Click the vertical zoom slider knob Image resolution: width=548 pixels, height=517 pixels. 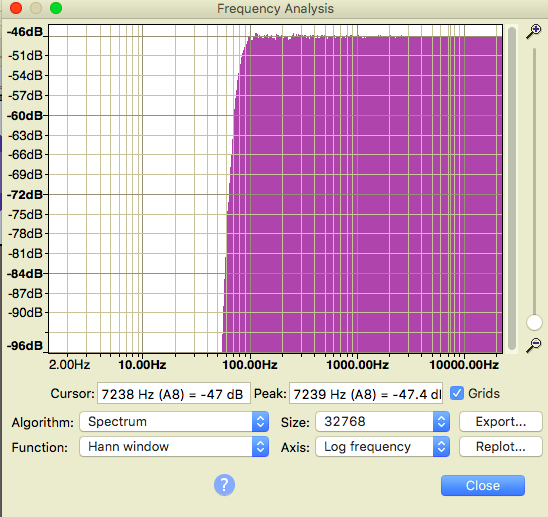(x=534, y=322)
